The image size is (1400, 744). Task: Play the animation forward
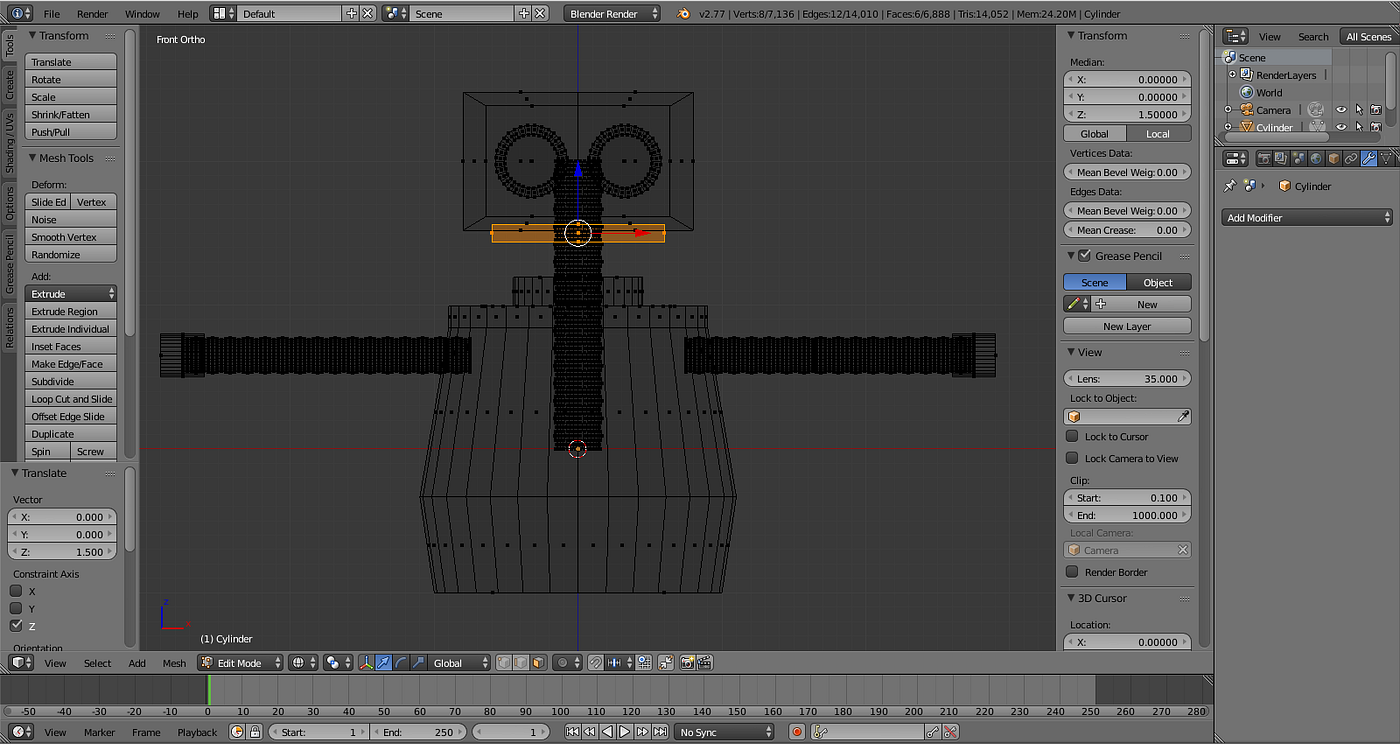point(624,732)
